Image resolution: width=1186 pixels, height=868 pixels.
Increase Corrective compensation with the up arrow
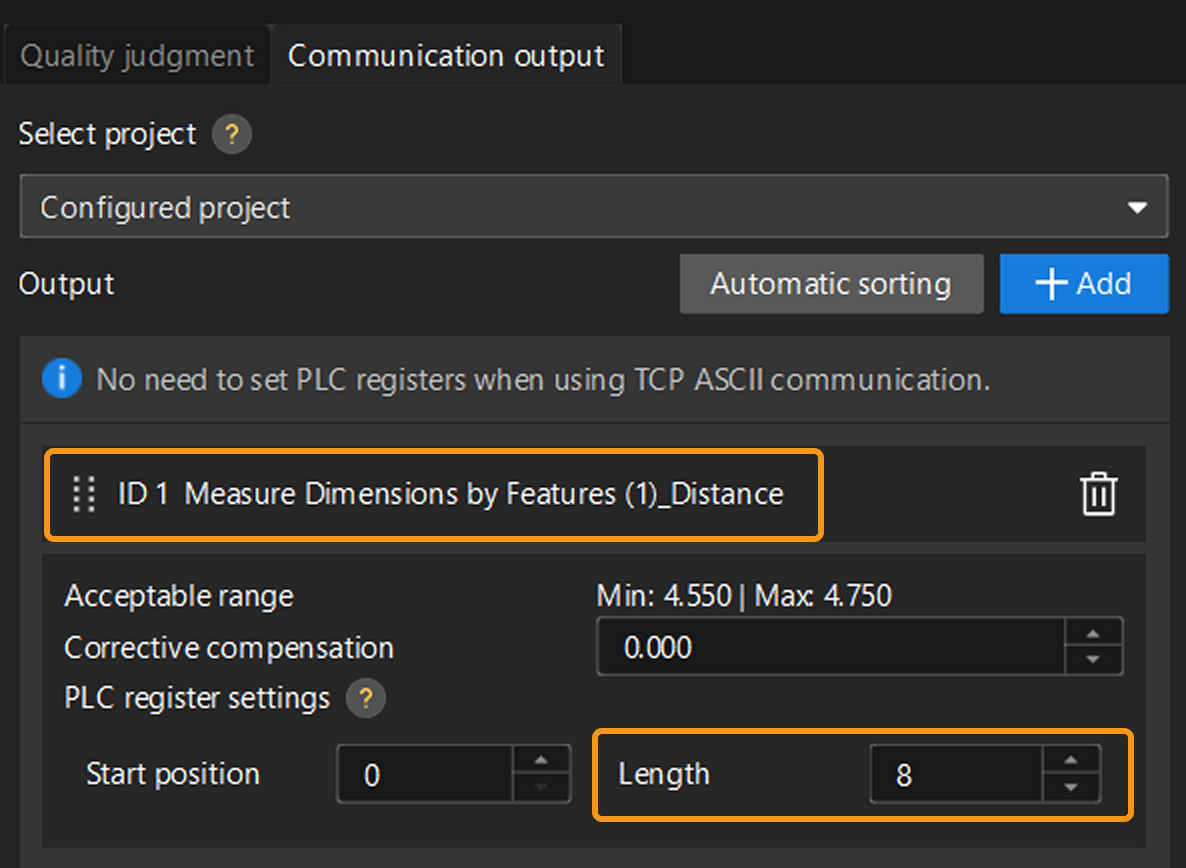[x=1093, y=634]
